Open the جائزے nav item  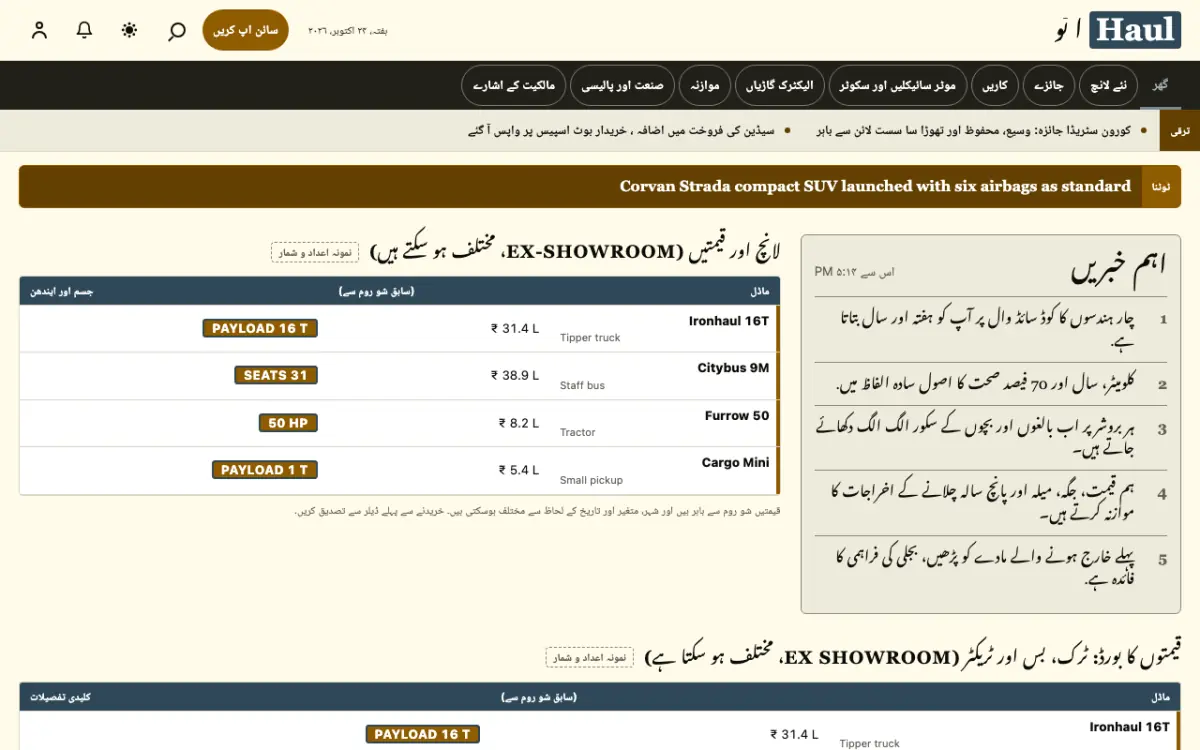[1048, 86]
